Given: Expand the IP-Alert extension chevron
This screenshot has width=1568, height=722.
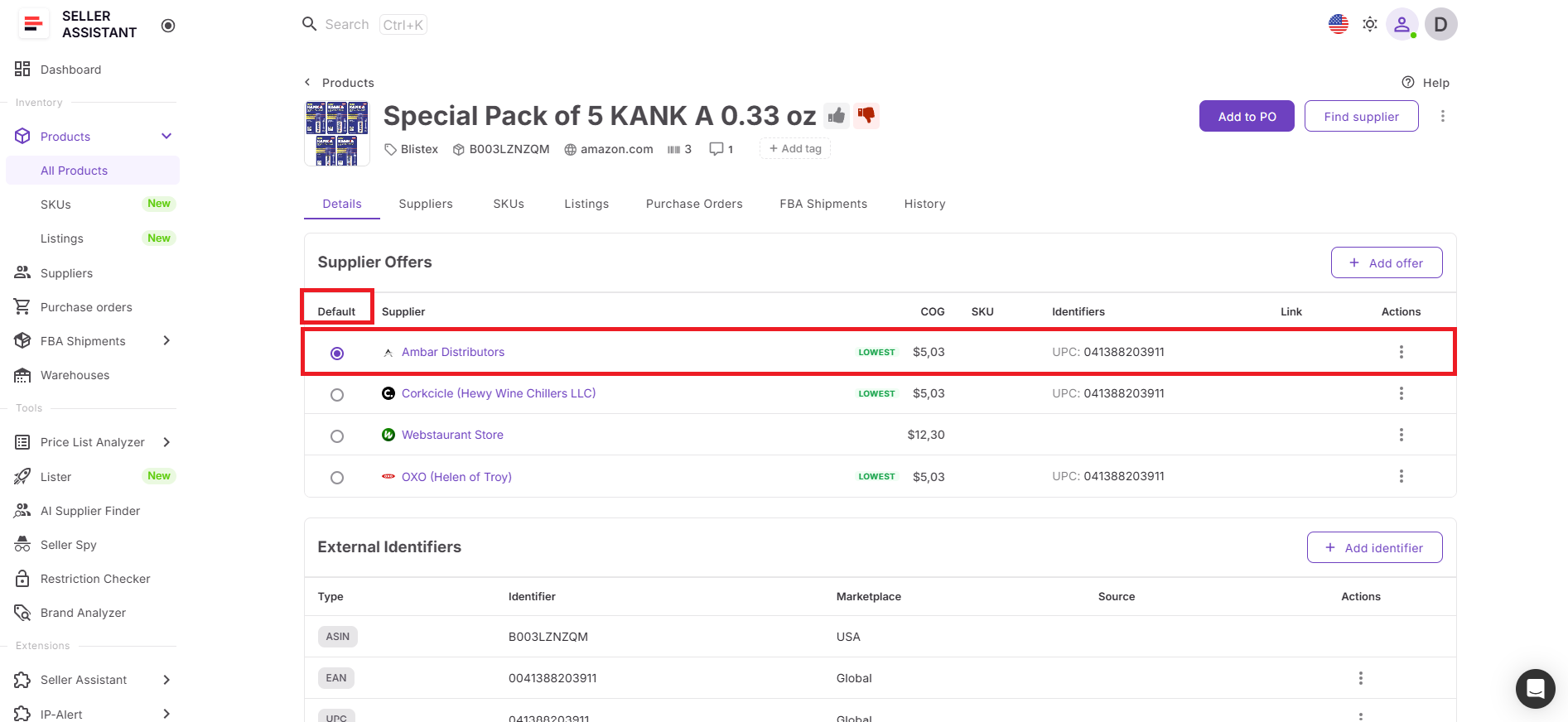Looking at the screenshot, I should coord(166,714).
